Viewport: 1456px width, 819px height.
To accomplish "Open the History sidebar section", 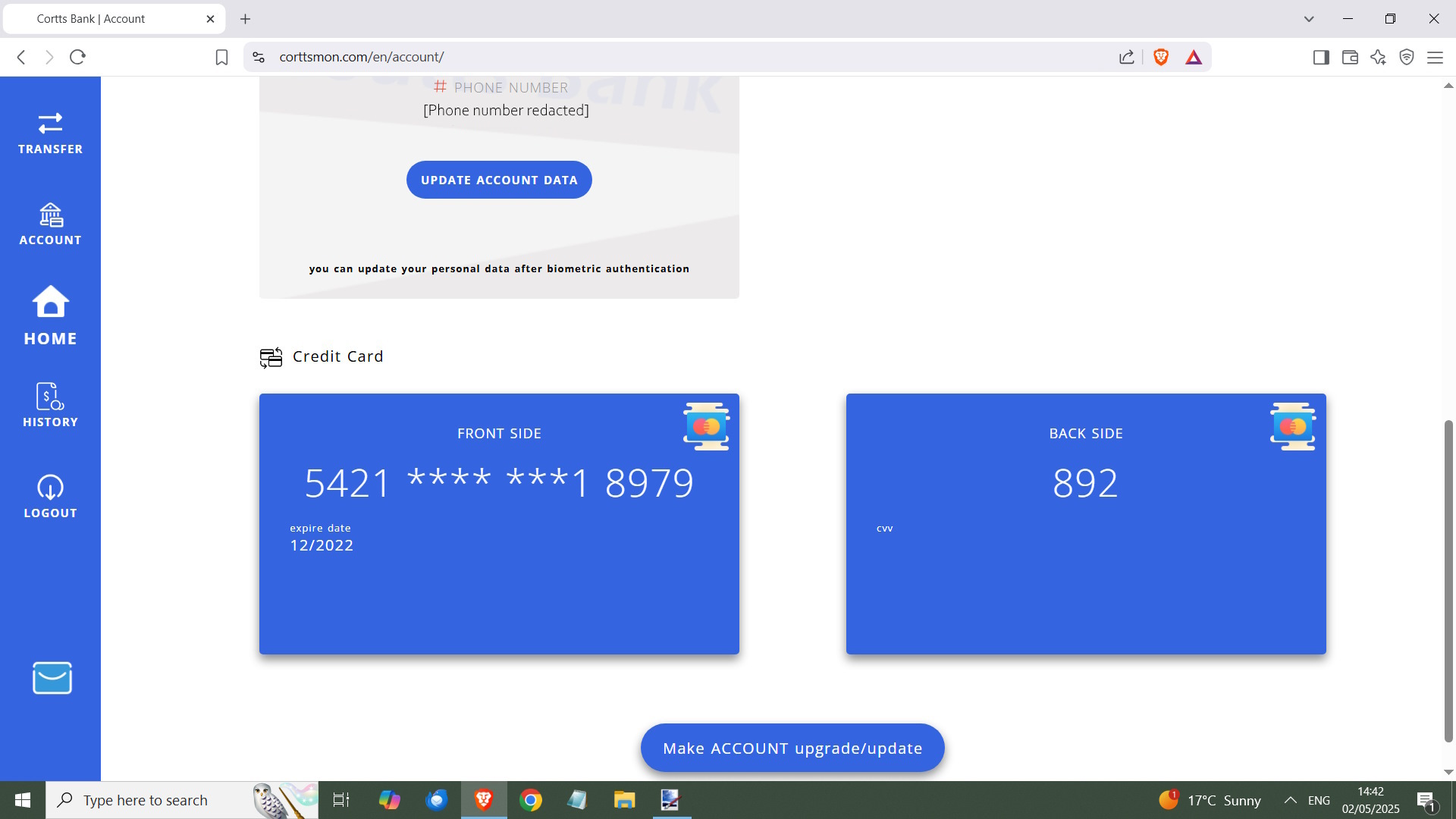I will [50, 406].
